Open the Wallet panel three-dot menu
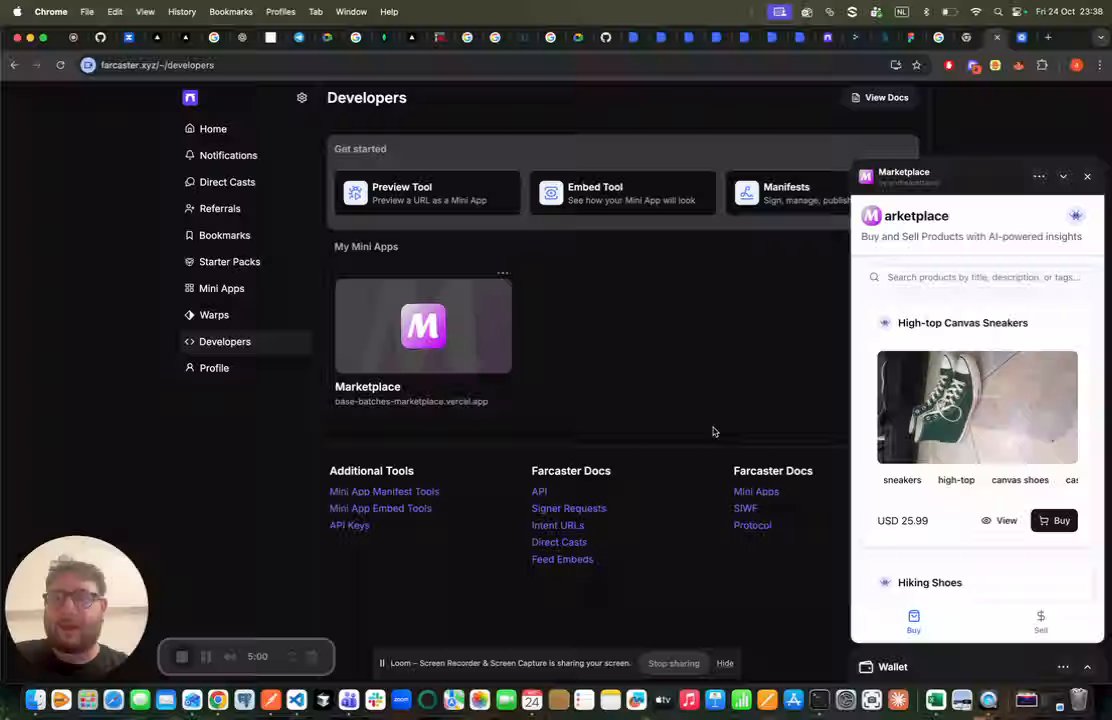Image resolution: width=1112 pixels, height=720 pixels. 1062,667
